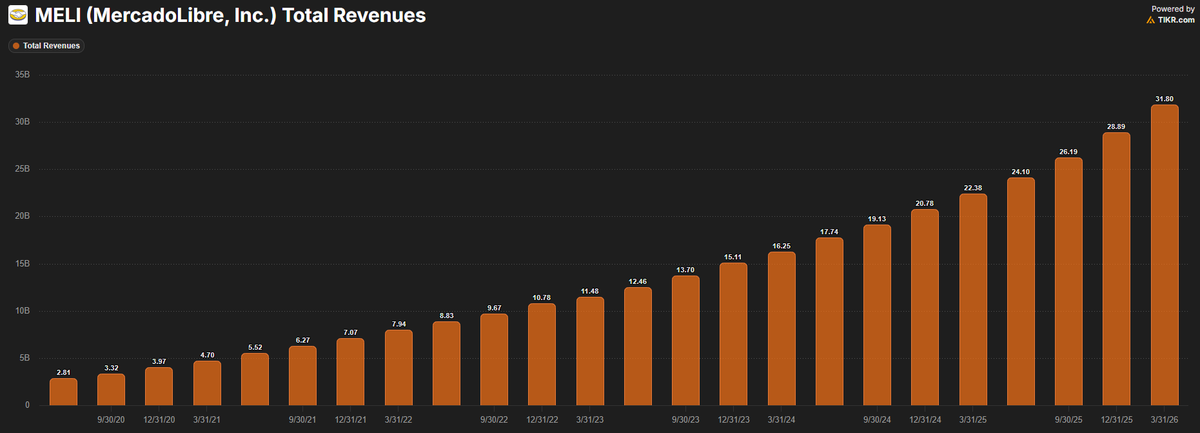1200x433 pixels.
Task: Click the 3/31/25 x-axis date
Action: click(973, 421)
